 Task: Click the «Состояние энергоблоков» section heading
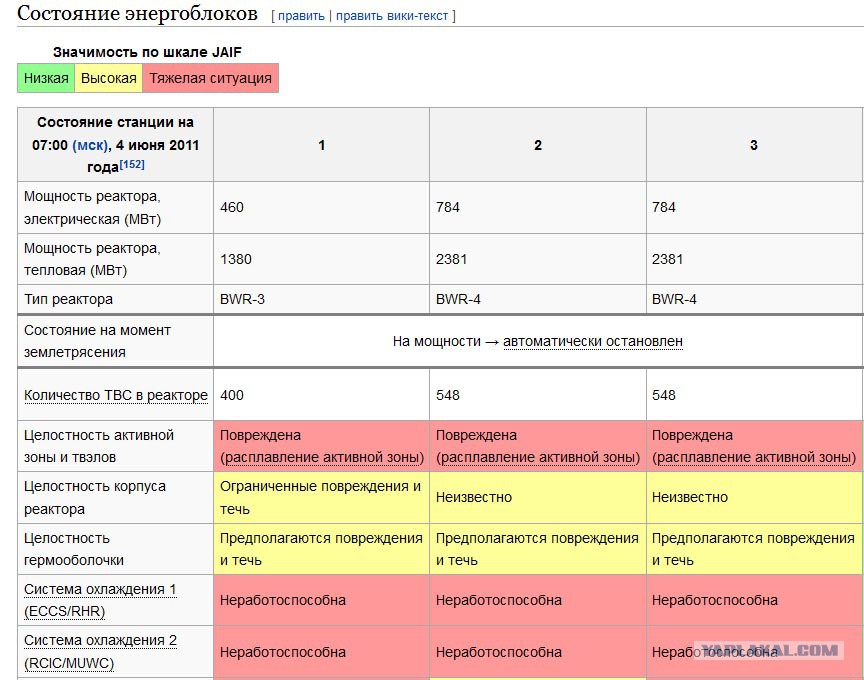pyautogui.click(x=137, y=14)
